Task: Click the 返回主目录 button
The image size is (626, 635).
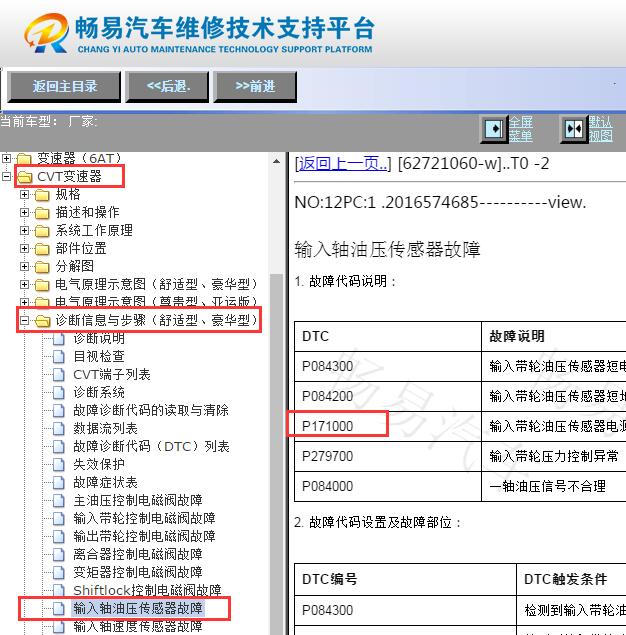Action: click(x=64, y=86)
